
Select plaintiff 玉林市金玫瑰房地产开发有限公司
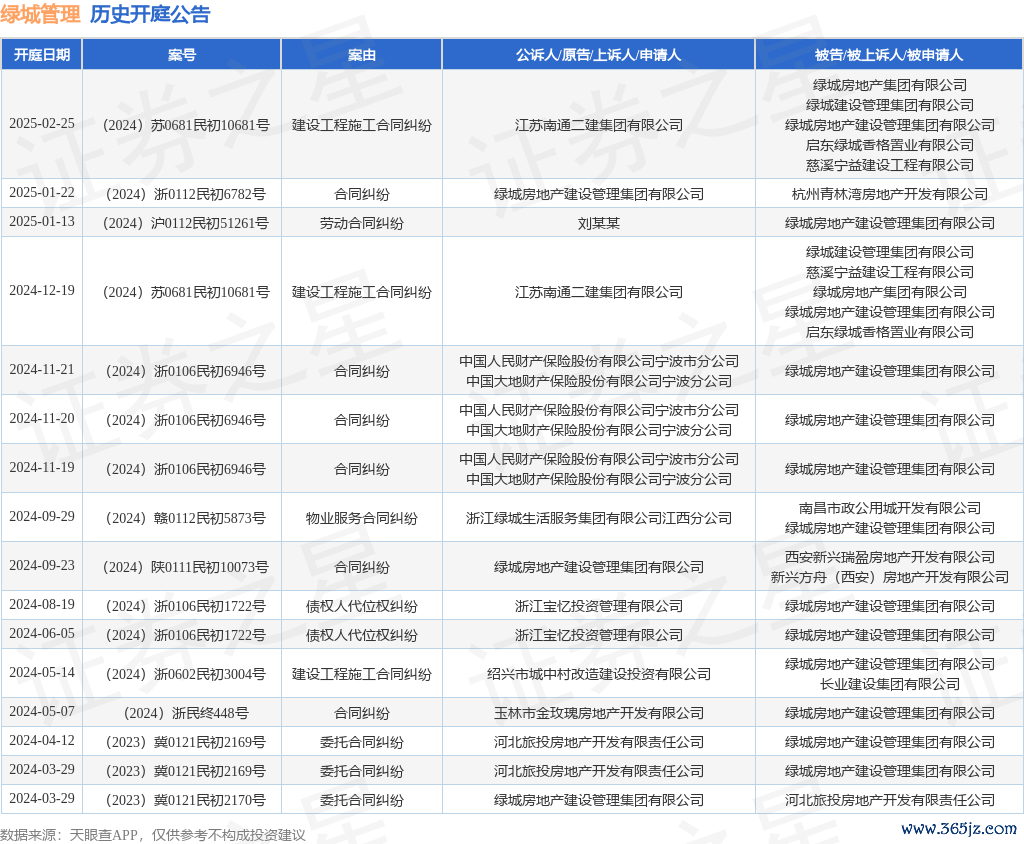click(598, 713)
